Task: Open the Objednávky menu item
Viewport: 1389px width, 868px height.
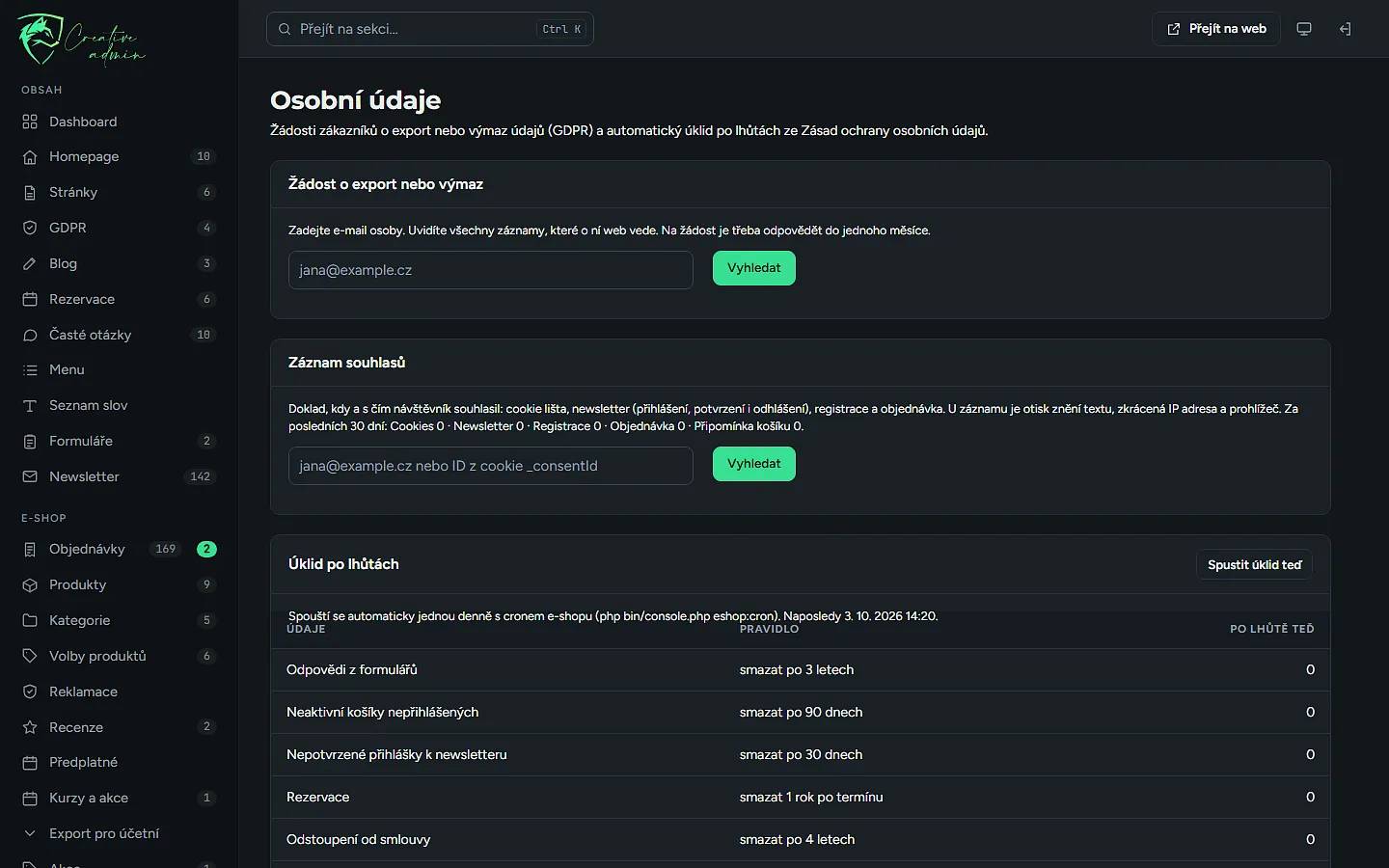Action: (x=119, y=549)
